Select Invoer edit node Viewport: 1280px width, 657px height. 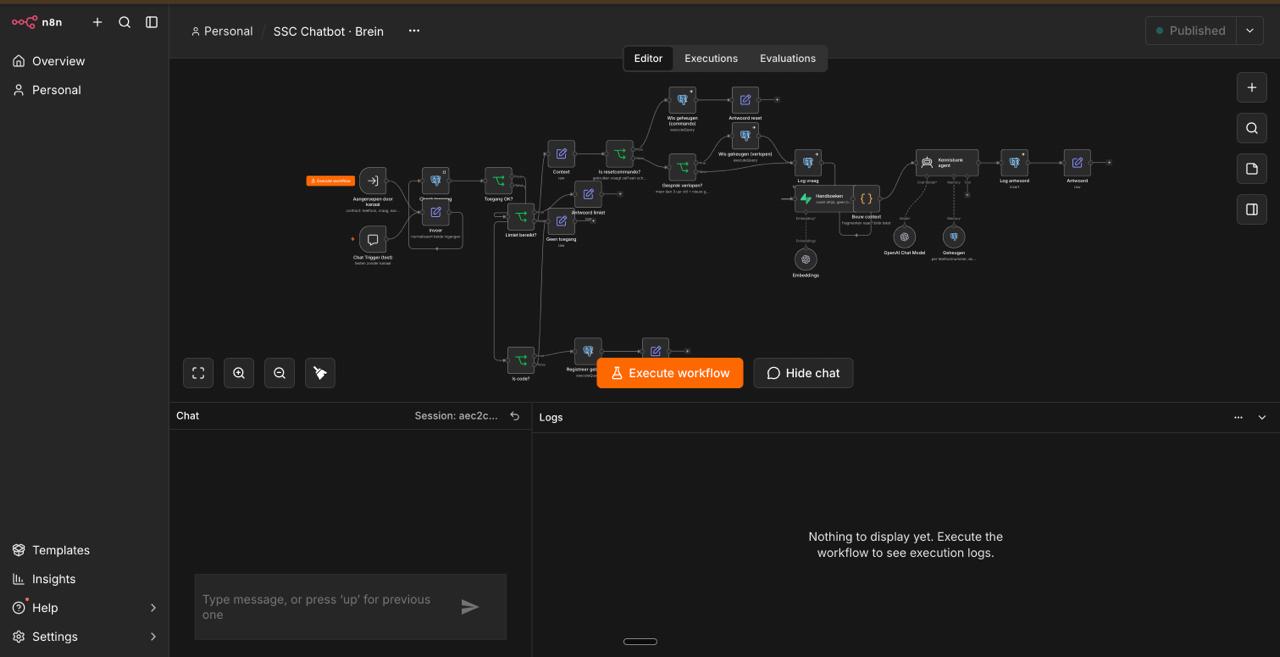[x=435, y=212]
